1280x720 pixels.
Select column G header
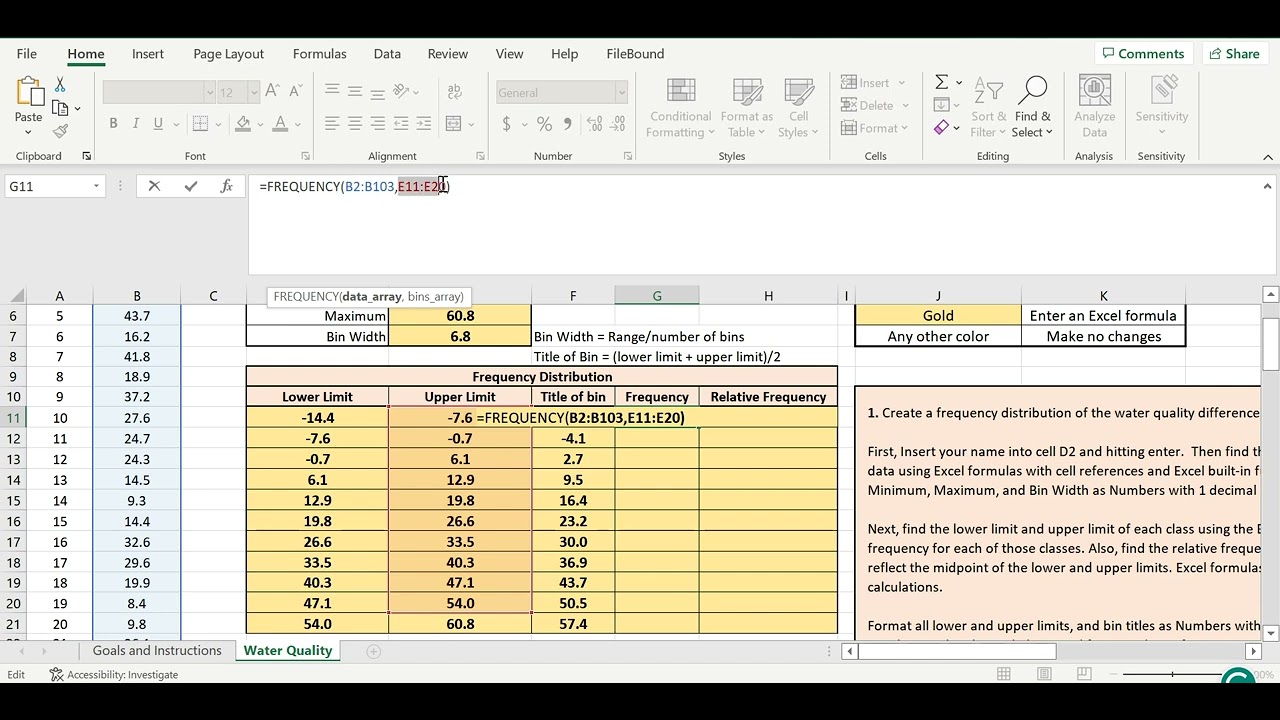click(x=657, y=296)
